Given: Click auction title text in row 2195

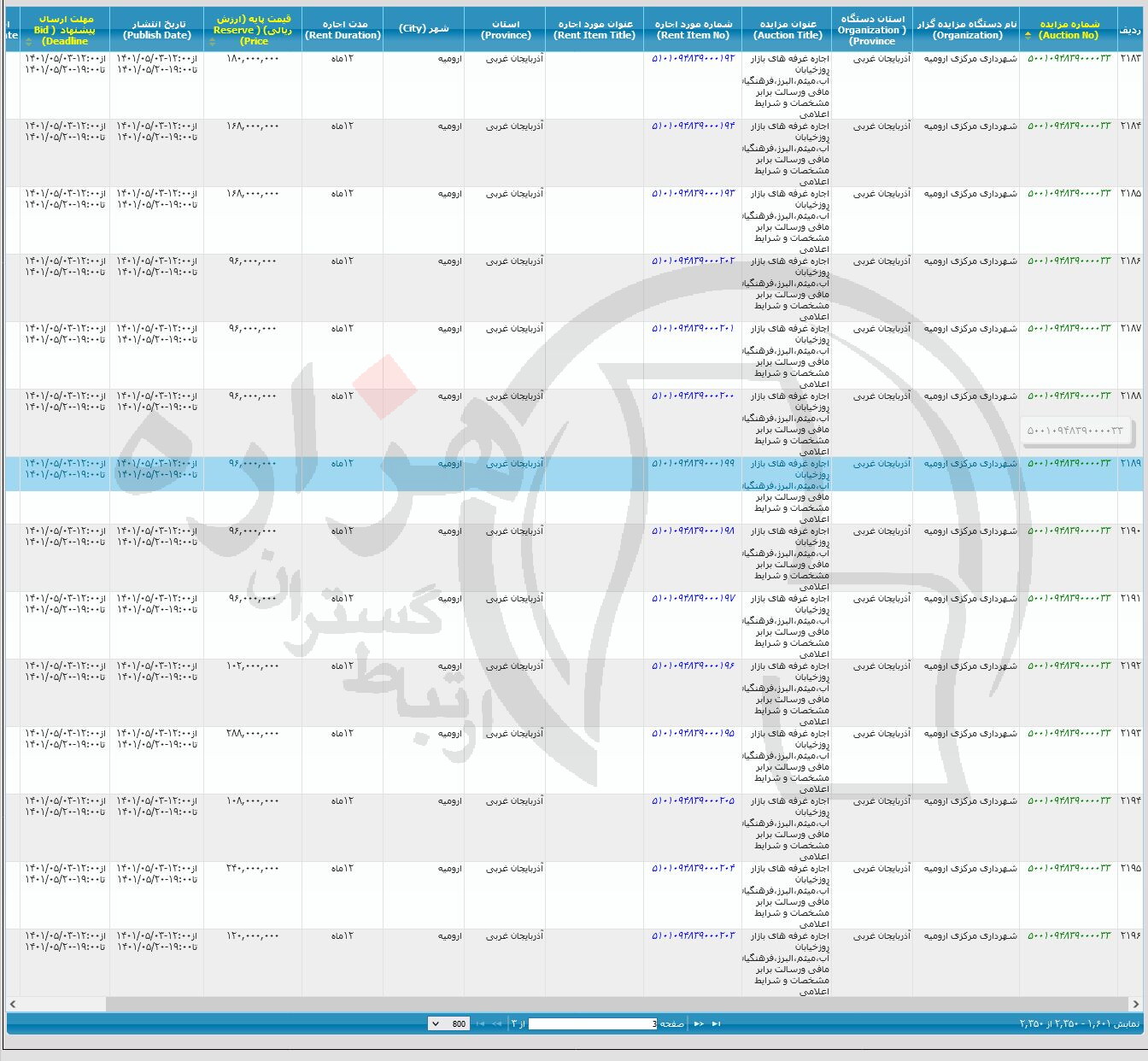Looking at the screenshot, I should tap(787, 896).
